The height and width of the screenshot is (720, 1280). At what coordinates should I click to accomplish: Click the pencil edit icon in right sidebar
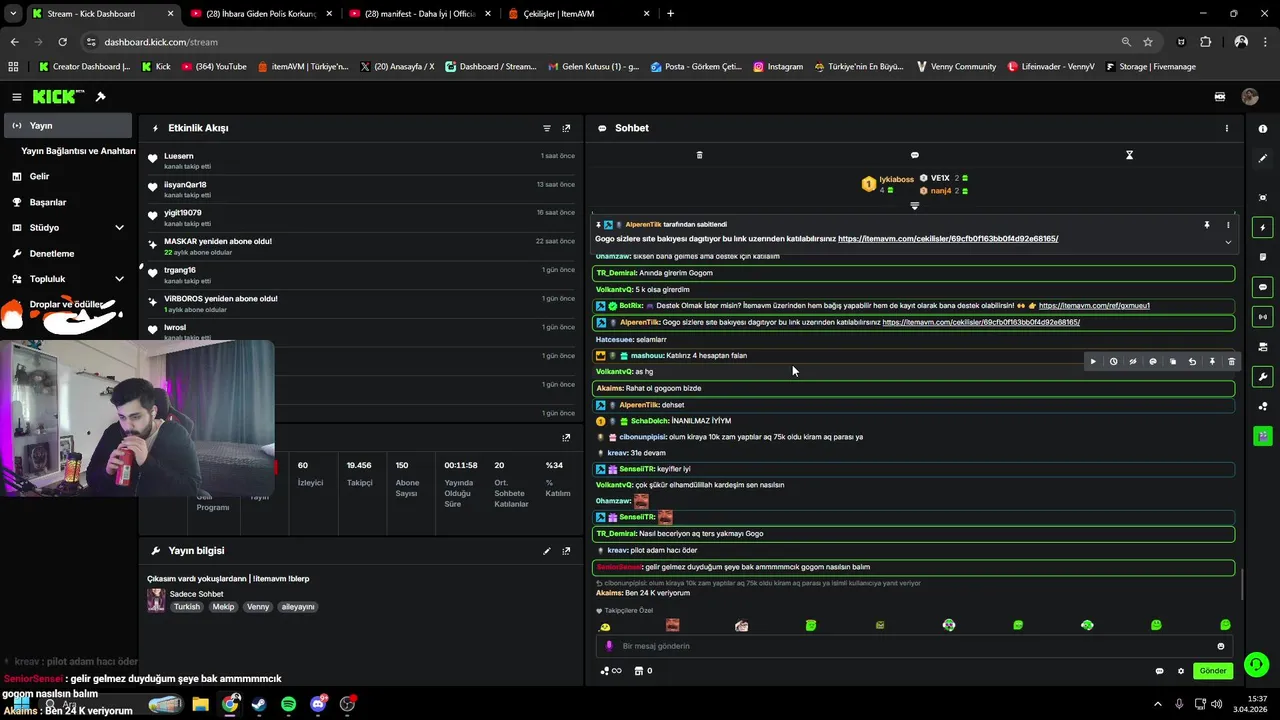click(x=1263, y=158)
